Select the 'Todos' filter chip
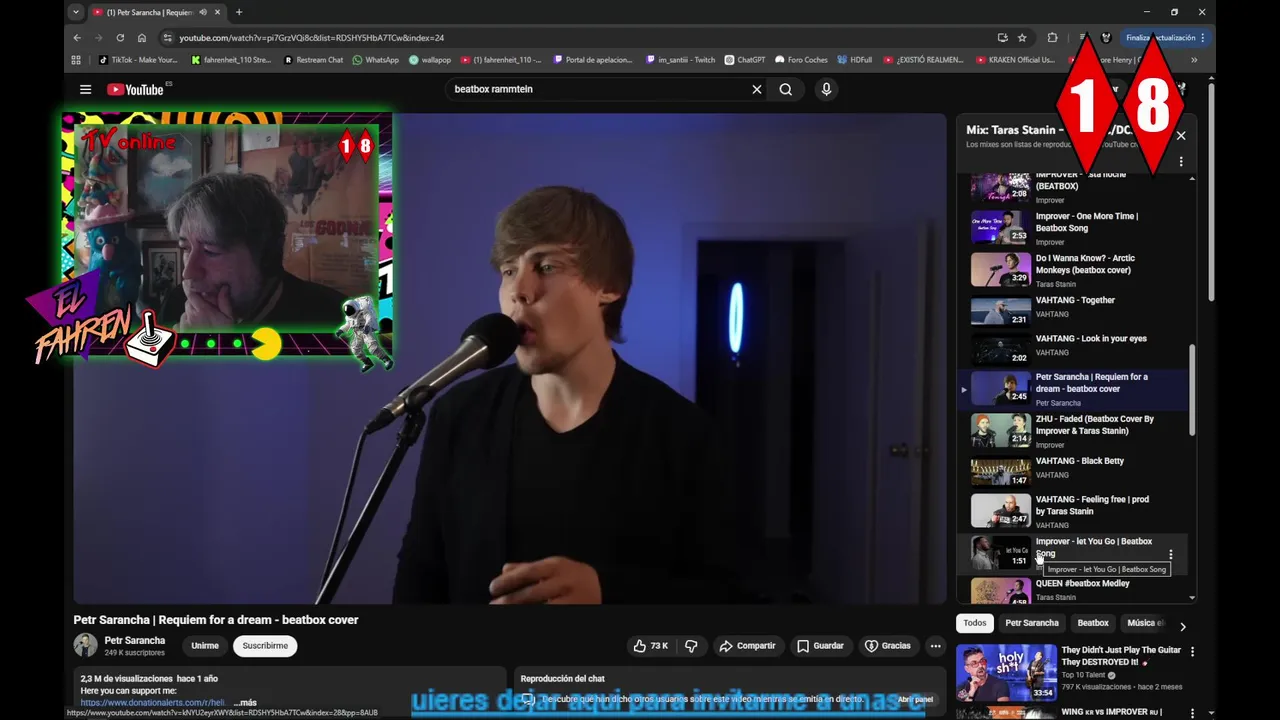 975,623
